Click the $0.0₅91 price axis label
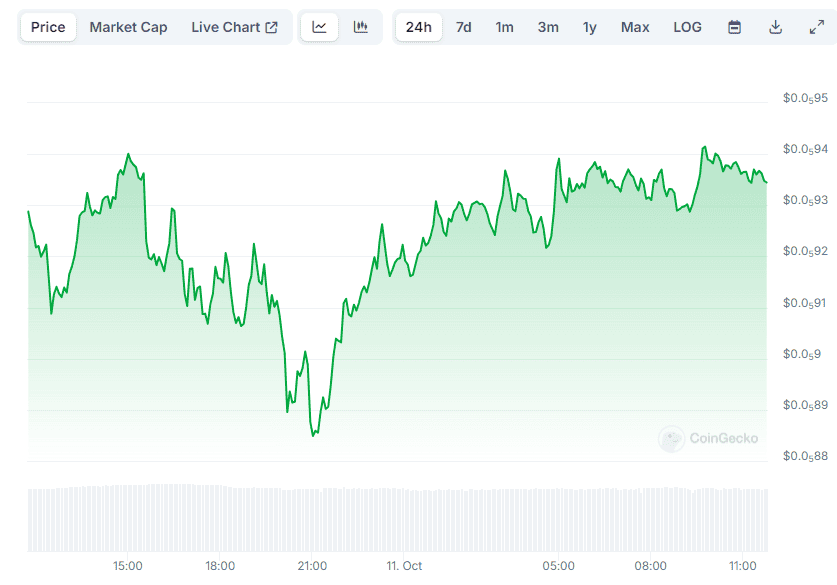Screen dimensions: 837x585 tap(805, 303)
